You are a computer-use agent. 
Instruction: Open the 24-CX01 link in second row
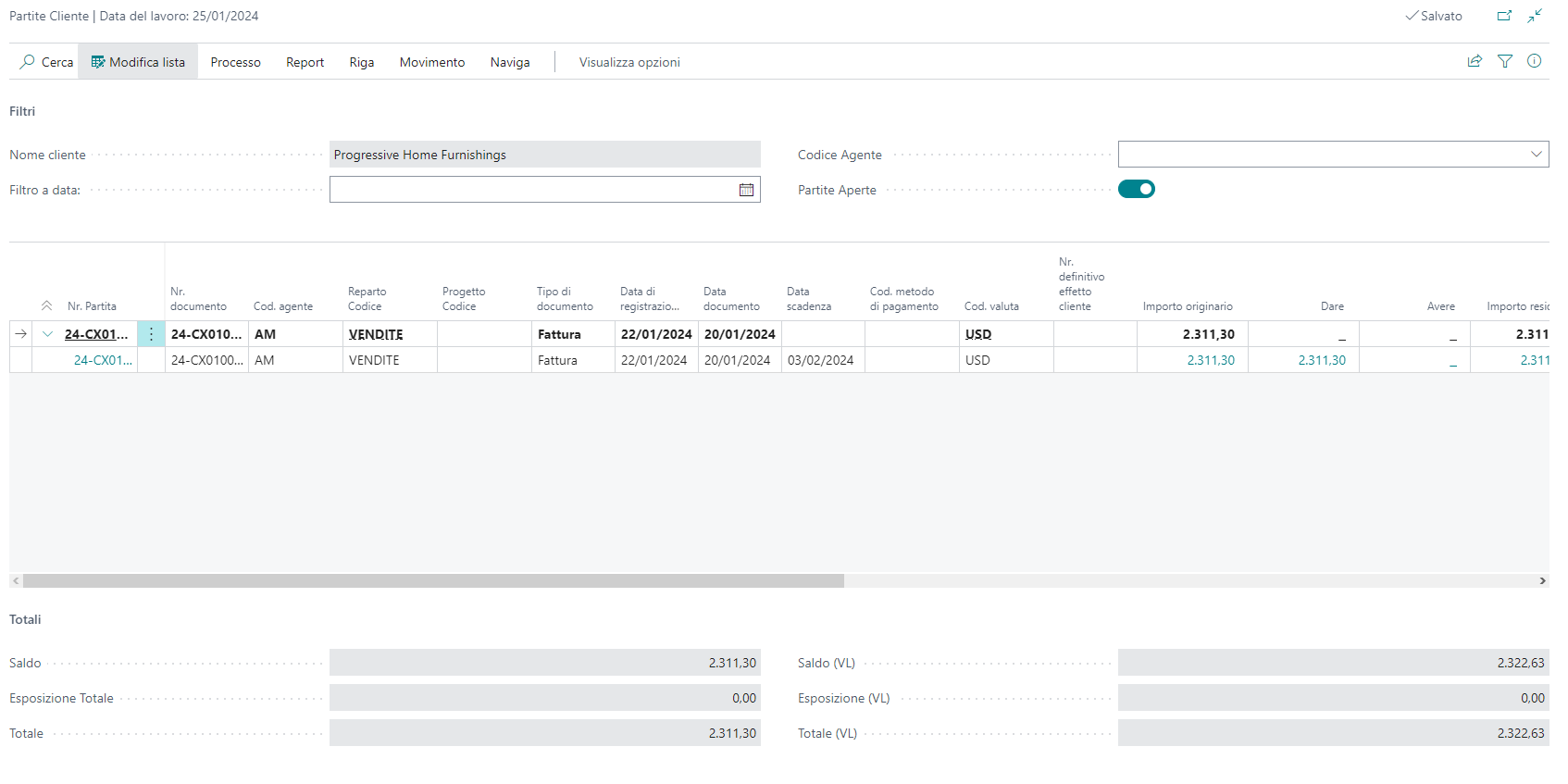(x=103, y=360)
